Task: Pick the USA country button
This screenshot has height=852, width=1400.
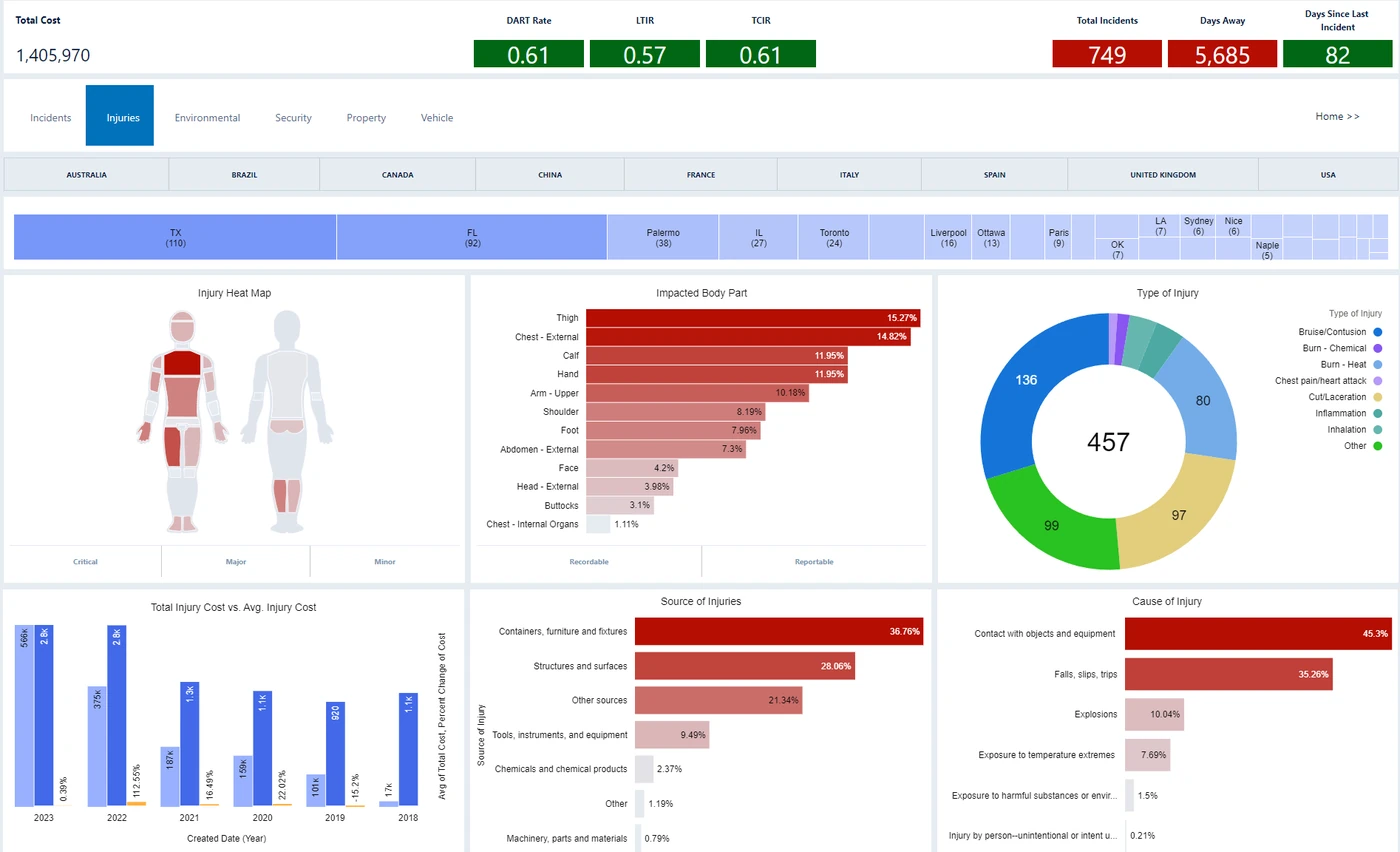Action: coord(1328,174)
